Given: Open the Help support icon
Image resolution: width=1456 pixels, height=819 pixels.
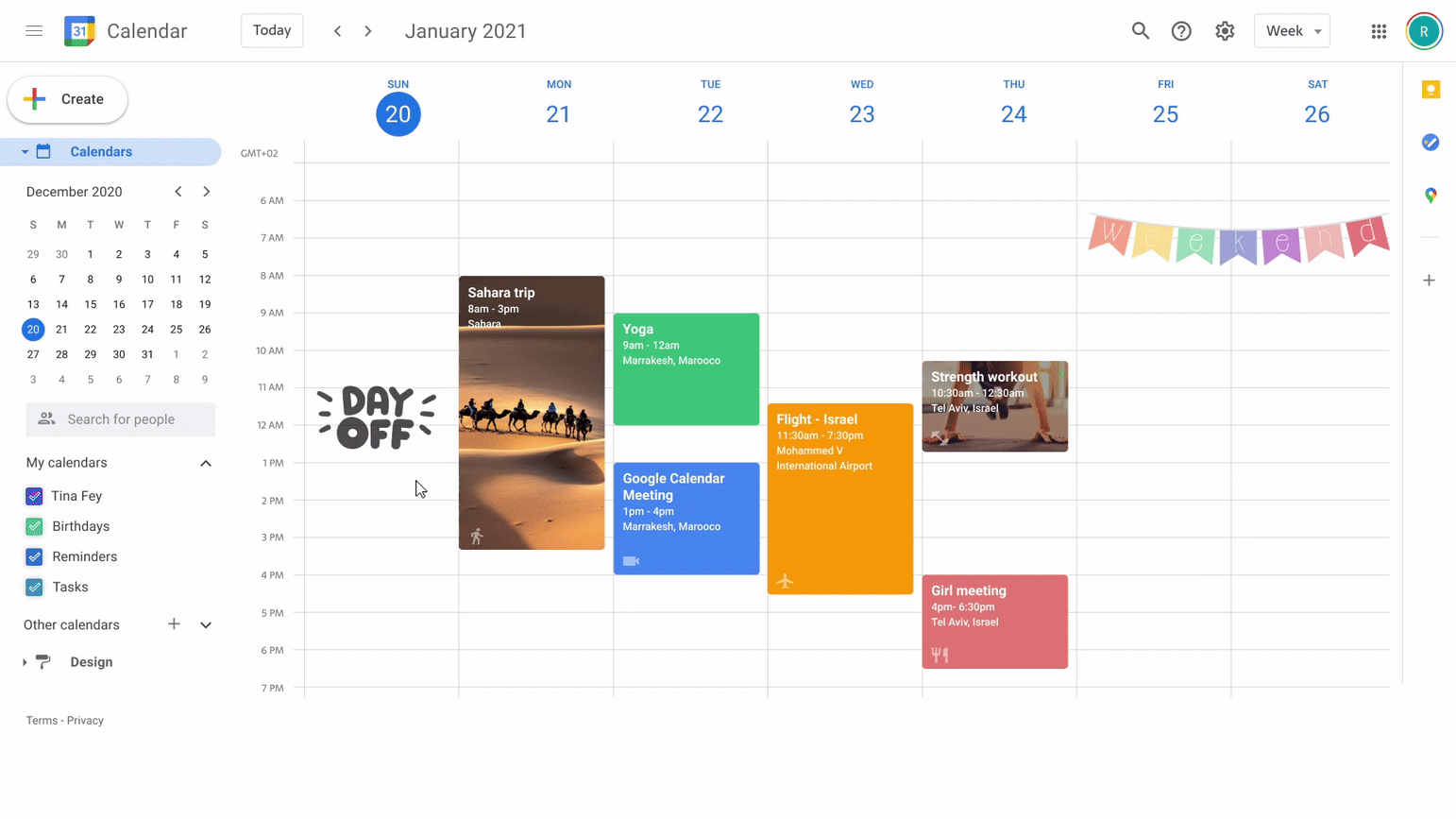Looking at the screenshot, I should pos(1181,31).
